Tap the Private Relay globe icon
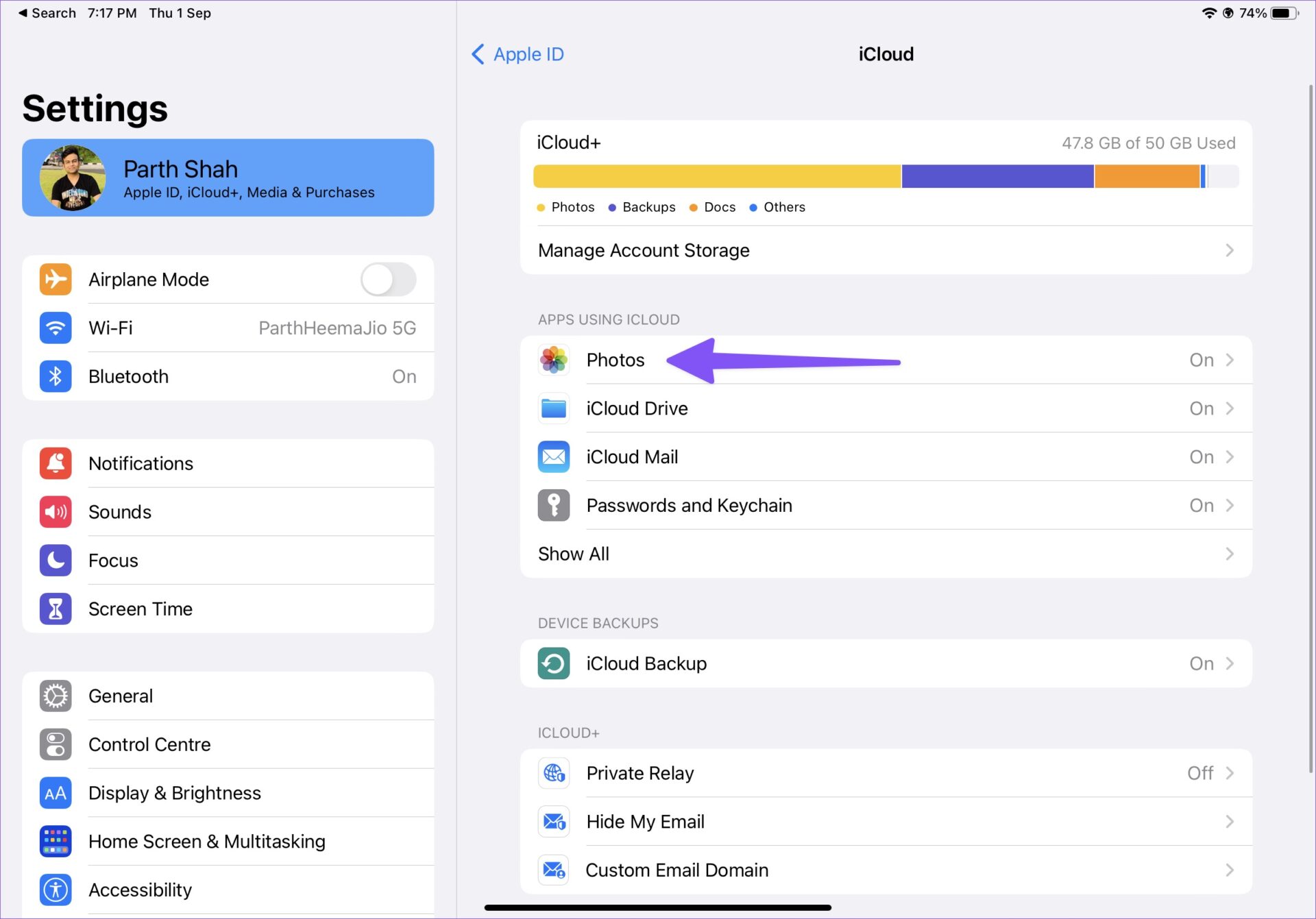Screen dimensions: 1316x919 [x=553, y=773]
